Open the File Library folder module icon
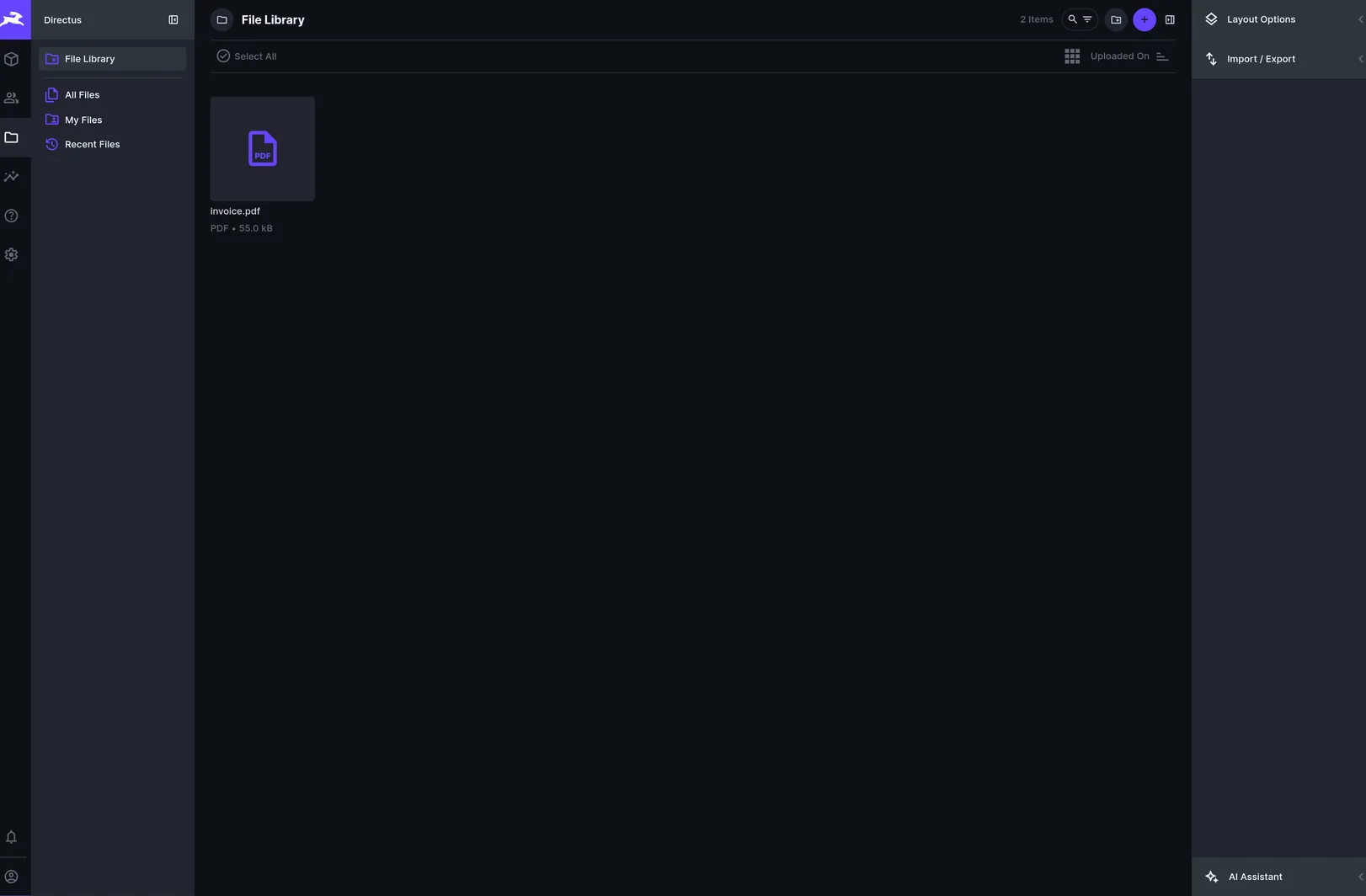Screen dimensions: 1366x896 click(12, 137)
